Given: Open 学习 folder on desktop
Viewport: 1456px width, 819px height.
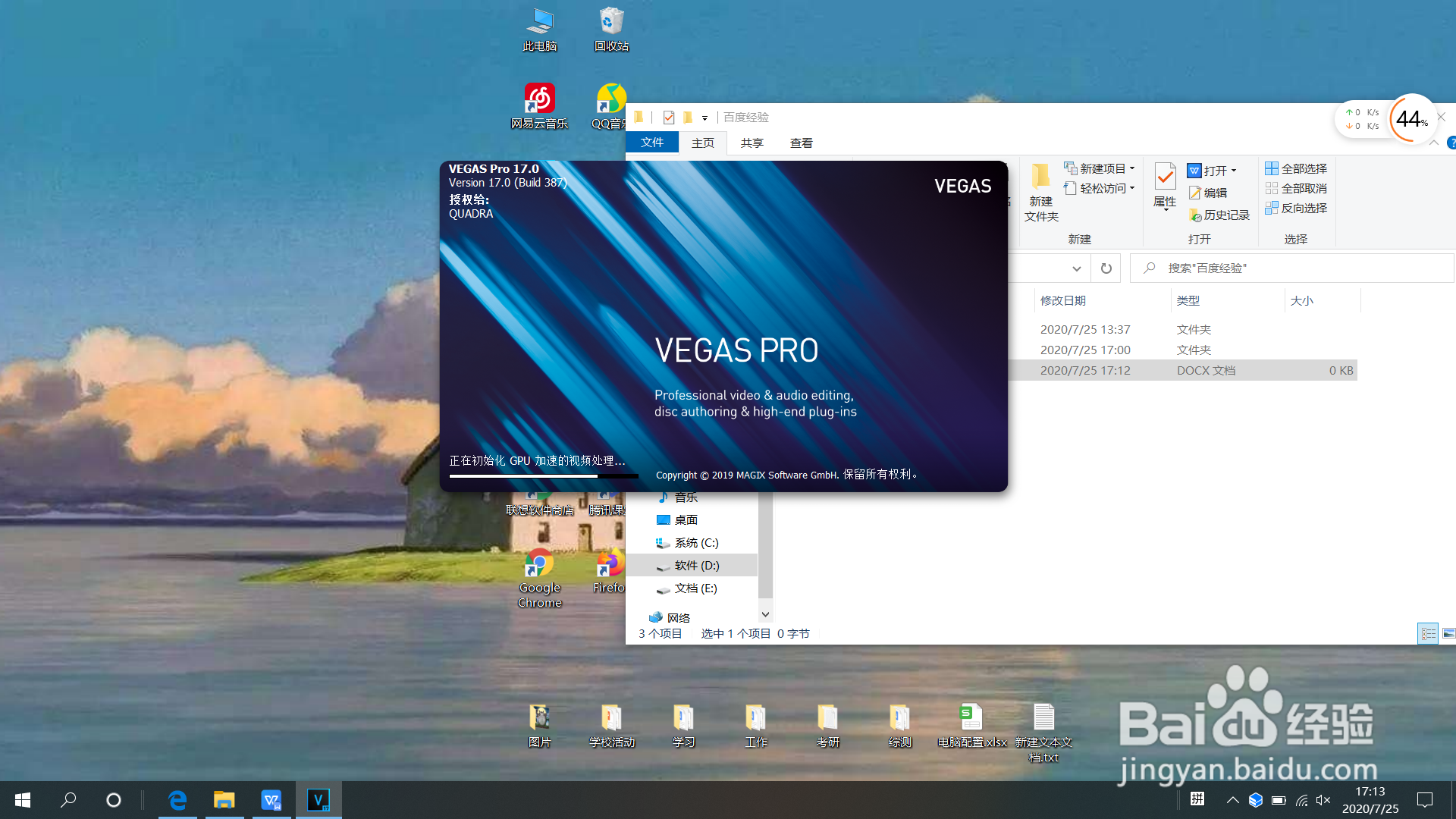Looking at the screenshot, I should coord(683,726).
